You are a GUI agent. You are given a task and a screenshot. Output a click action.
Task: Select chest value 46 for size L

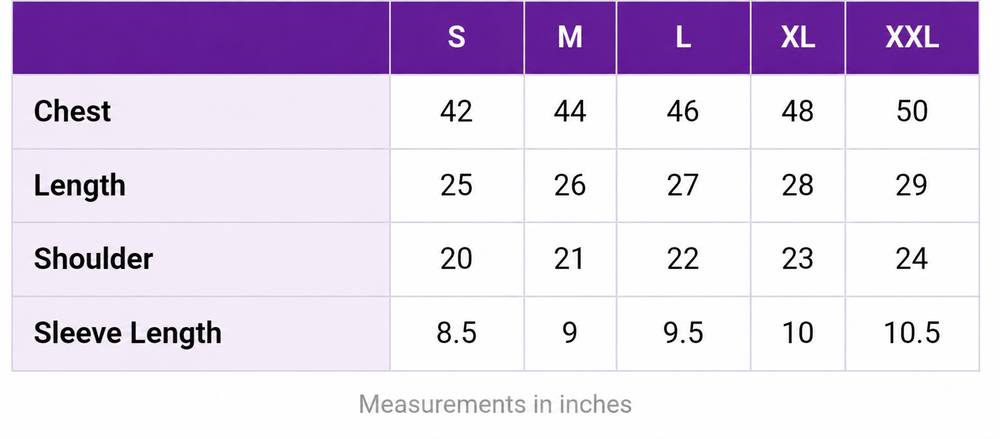pyautogui.click(x=683, y=112)
